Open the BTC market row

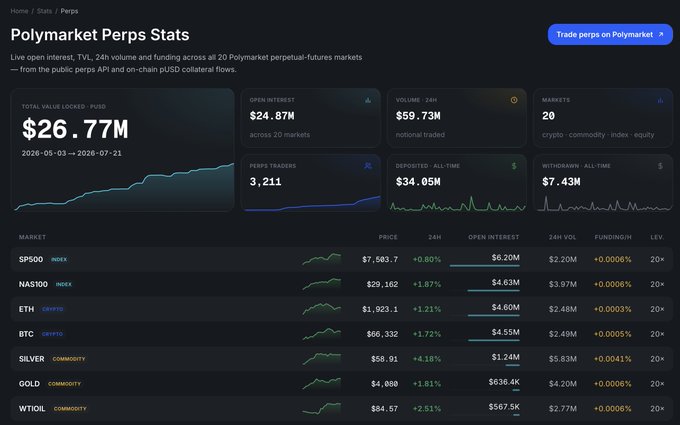342,334
